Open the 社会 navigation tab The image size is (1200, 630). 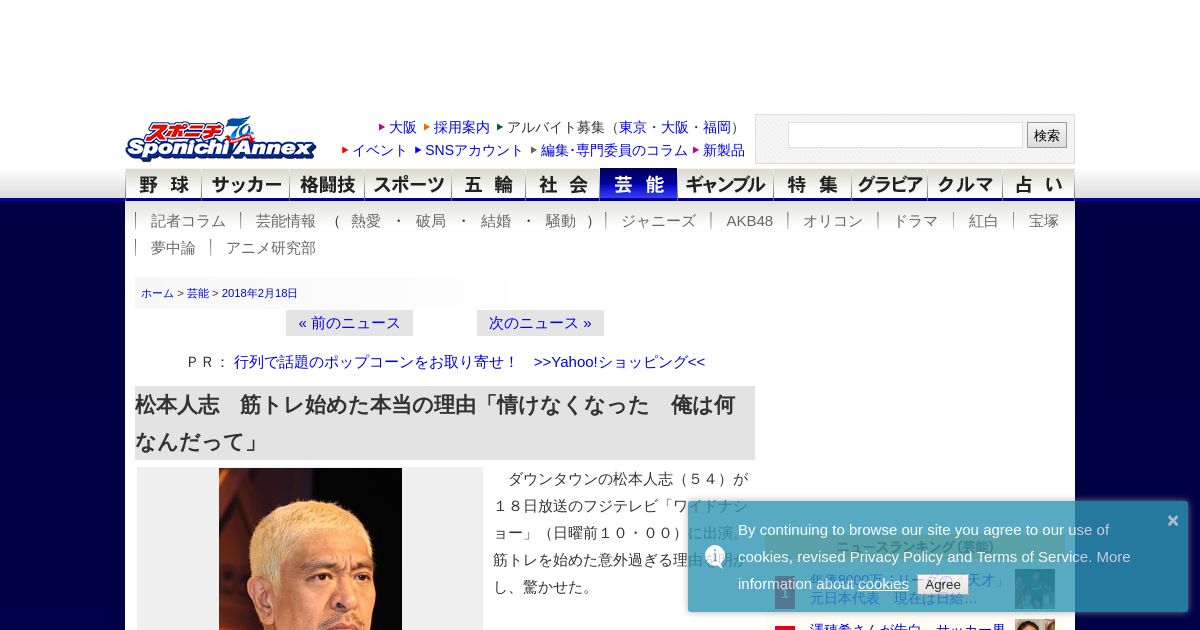click(x=563, y=184)
